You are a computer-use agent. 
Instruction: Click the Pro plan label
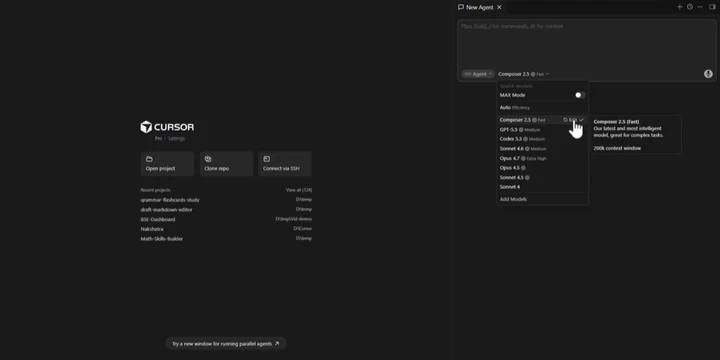click(x=158, y=138)
